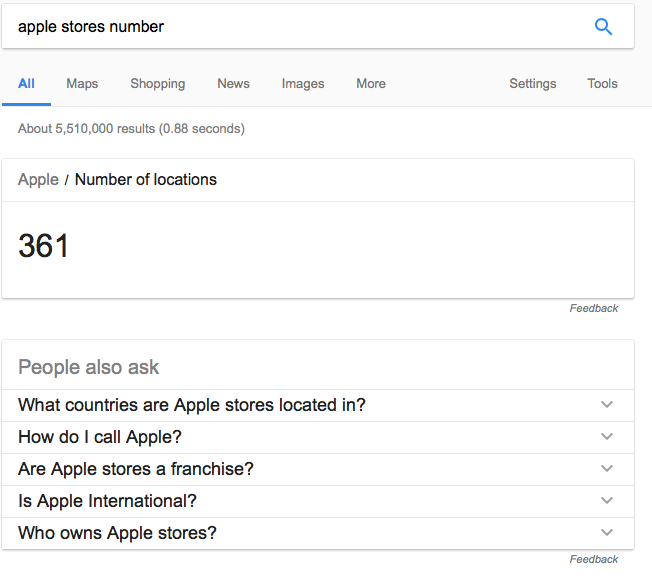This screenshot has height=584, width=652.
Task: Click the chevron beside 'Is Apple International?'
Action: tap(607, 500)
